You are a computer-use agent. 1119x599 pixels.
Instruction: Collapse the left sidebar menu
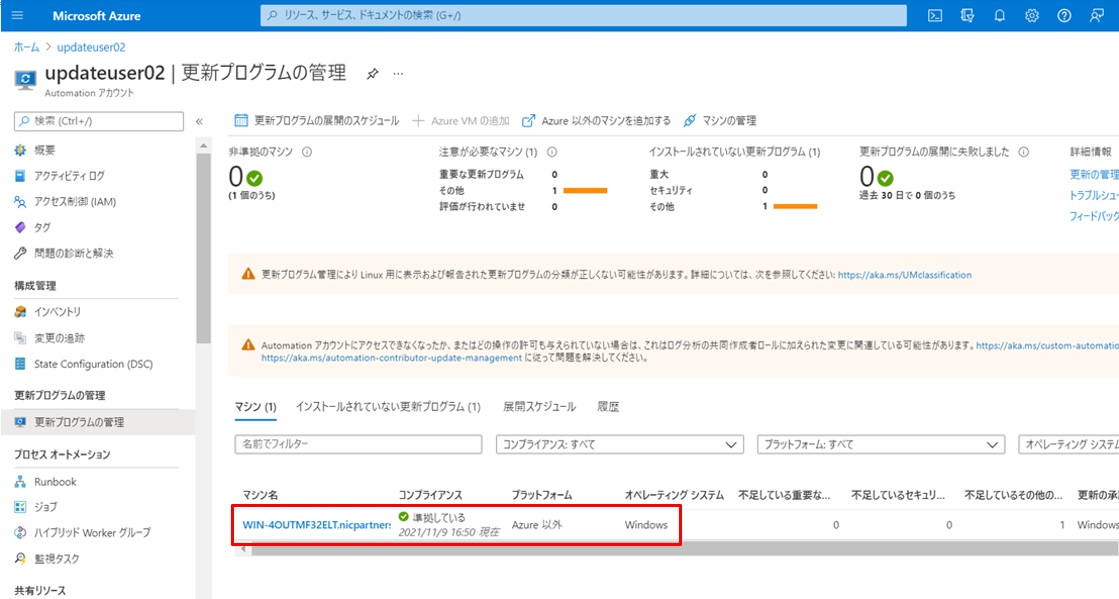coord(199,121)
